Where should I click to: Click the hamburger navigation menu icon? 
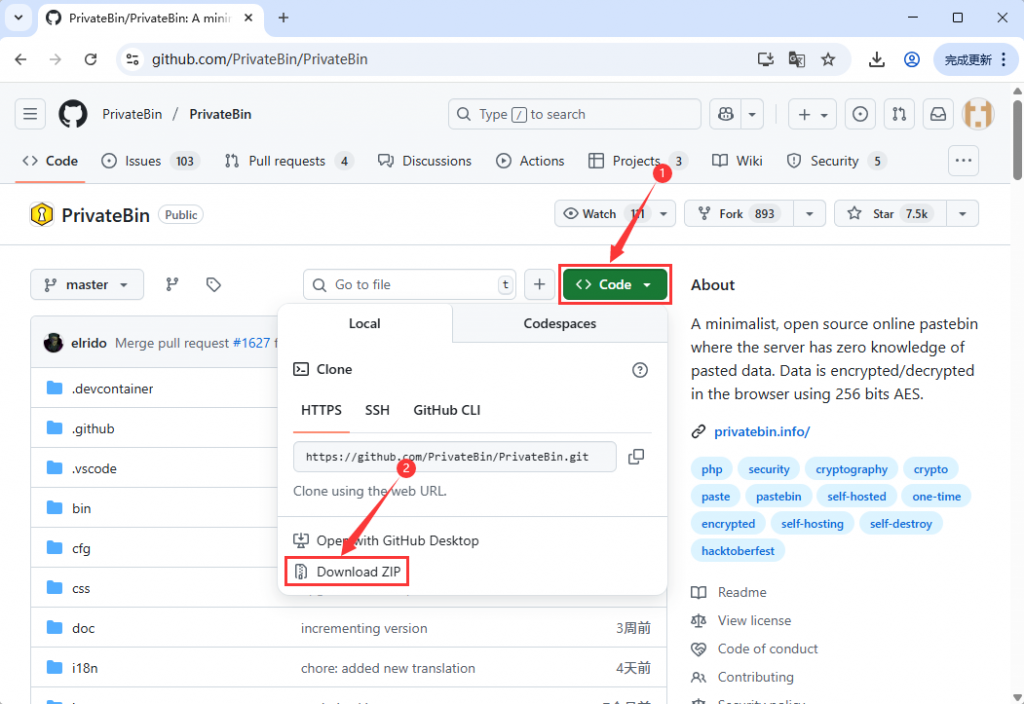coord(30,114)
